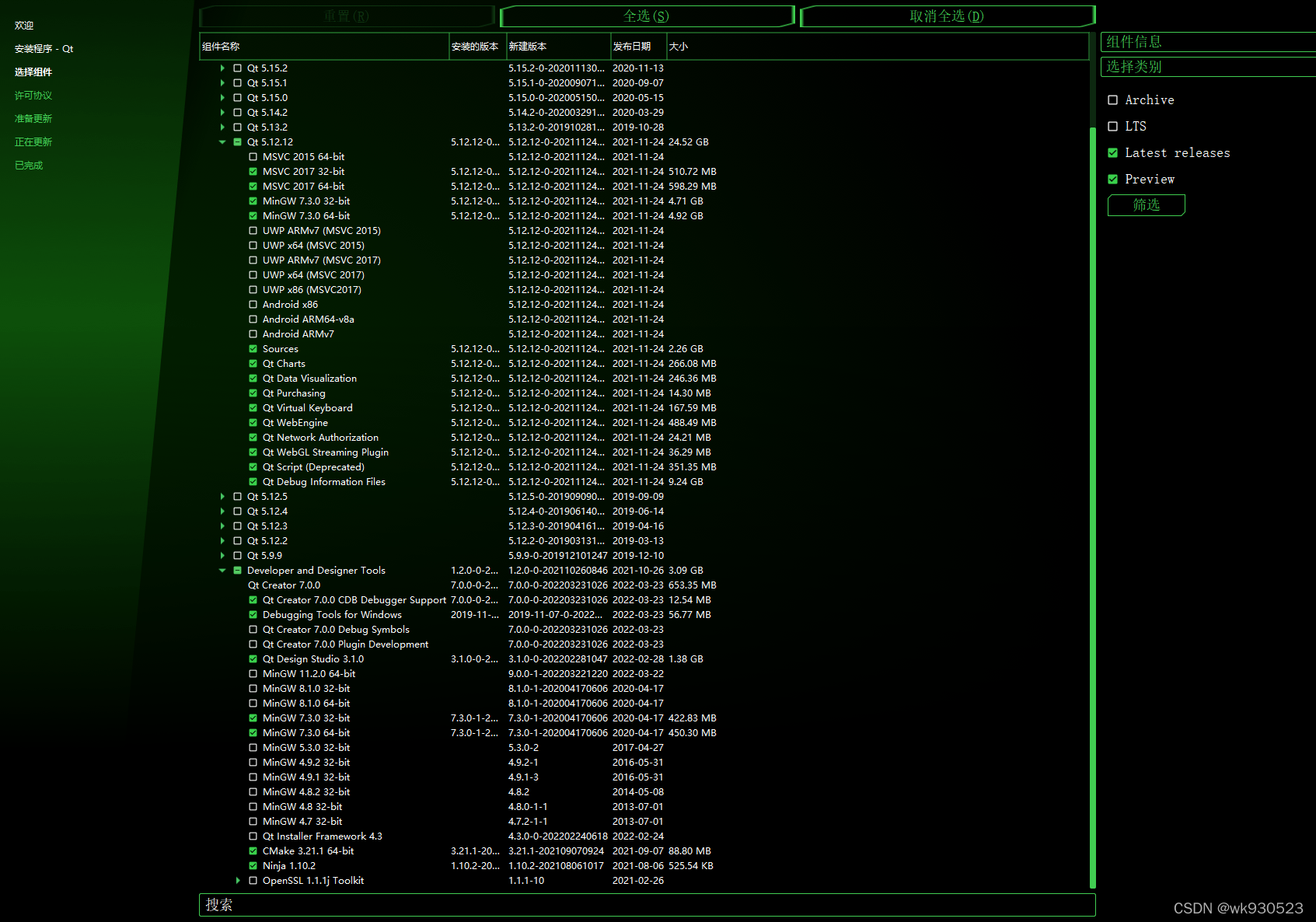Check the Archive category checkbox
Viewport: 1316px width, 922px height.
pyautogui.click(x=1112, y=100)
